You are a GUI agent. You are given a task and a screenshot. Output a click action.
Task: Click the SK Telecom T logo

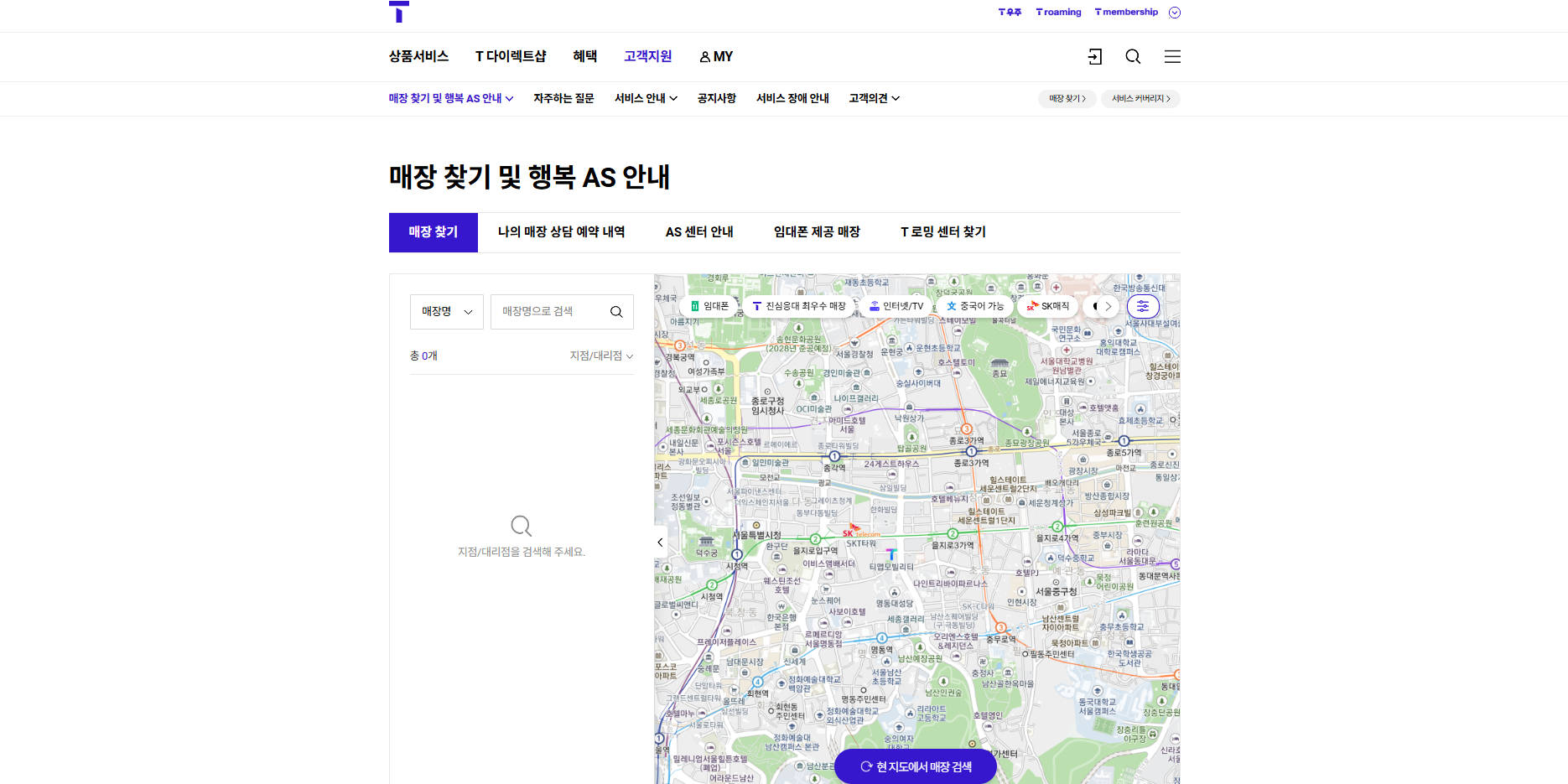point(400,13)
